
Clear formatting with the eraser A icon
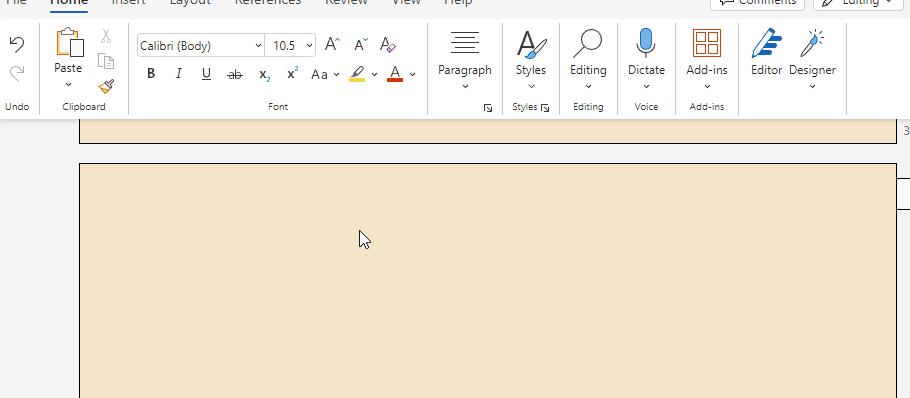pos(388,44)
